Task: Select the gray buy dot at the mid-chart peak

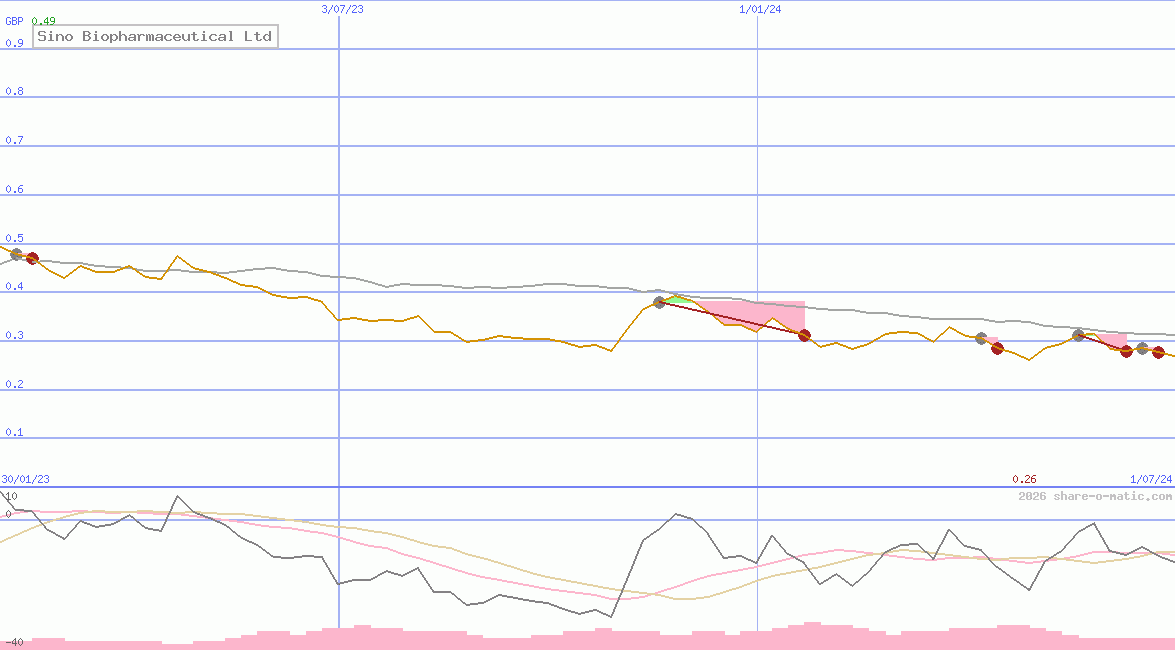Action: [x=659, y=302]
